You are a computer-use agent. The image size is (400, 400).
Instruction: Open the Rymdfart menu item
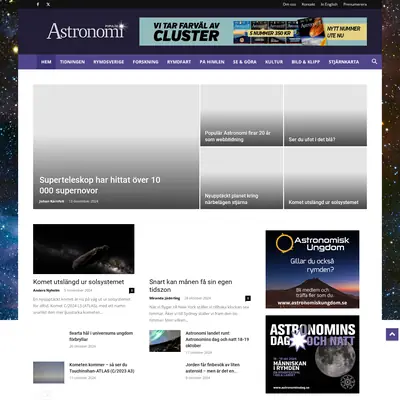point(179,62)
